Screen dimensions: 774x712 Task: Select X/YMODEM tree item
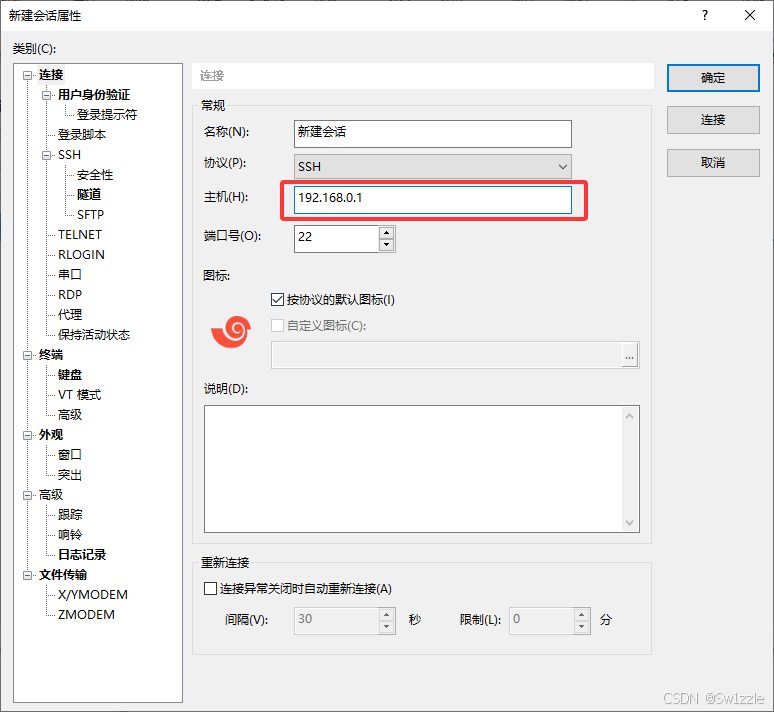pos(92,595)
